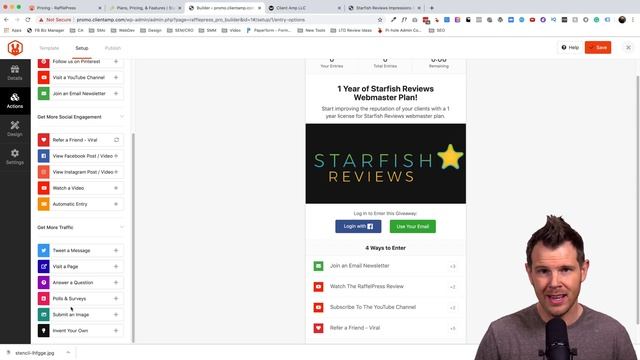Screen dimensions: 640x360
Task: Click the Tweet a Message Twitter icon
Action: [44, 250]
